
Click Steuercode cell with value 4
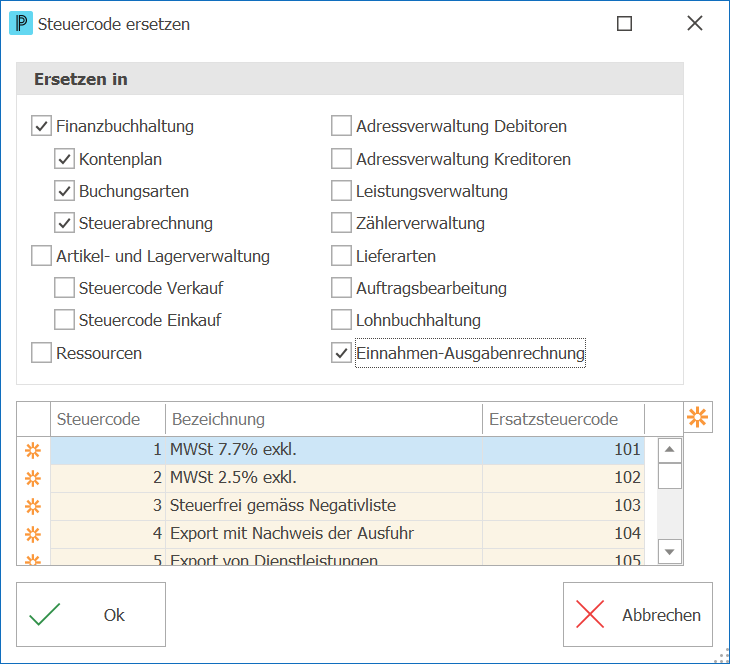pyautogui.click(x=108, y=534)
